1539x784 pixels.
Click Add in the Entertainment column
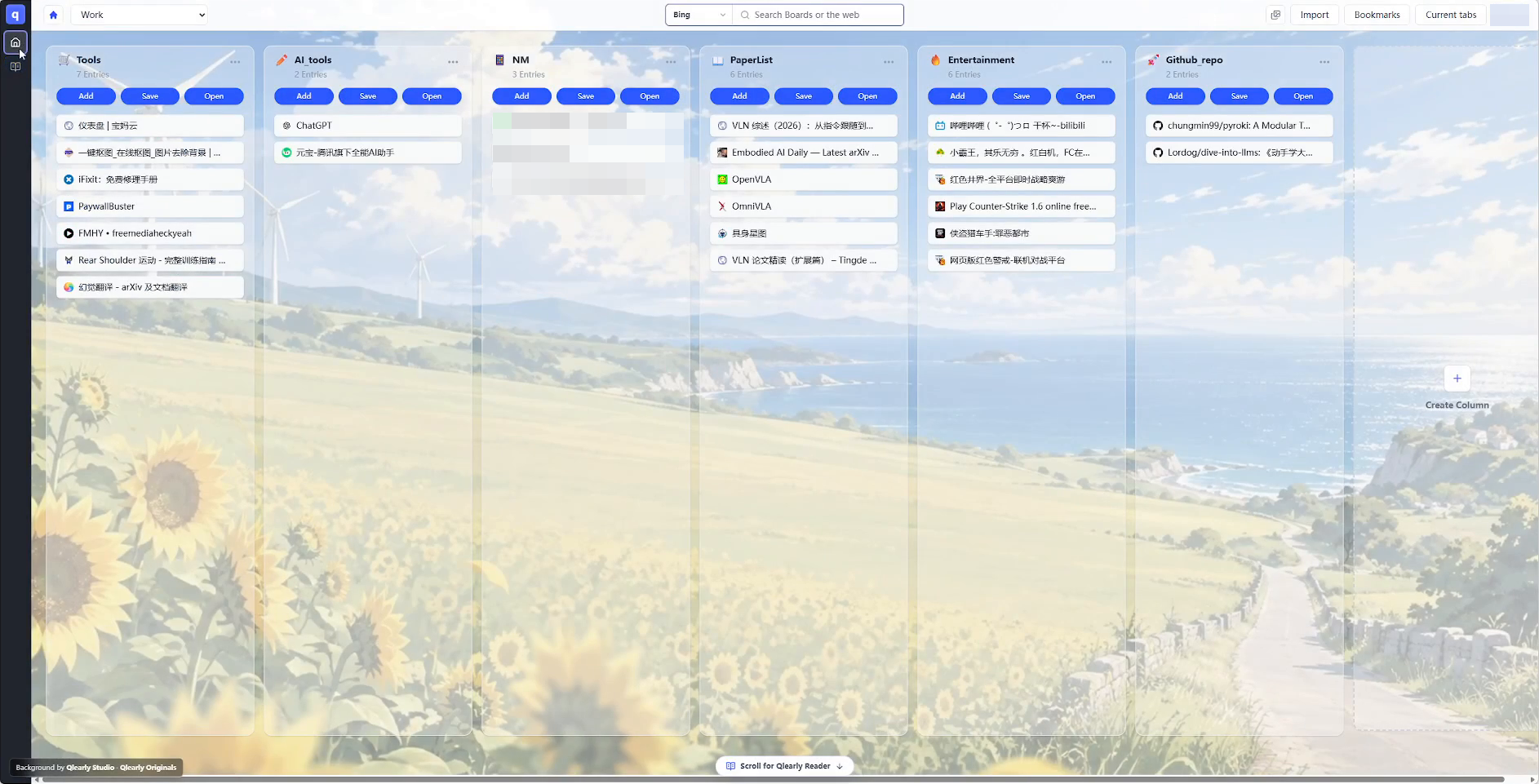[957, 96]
